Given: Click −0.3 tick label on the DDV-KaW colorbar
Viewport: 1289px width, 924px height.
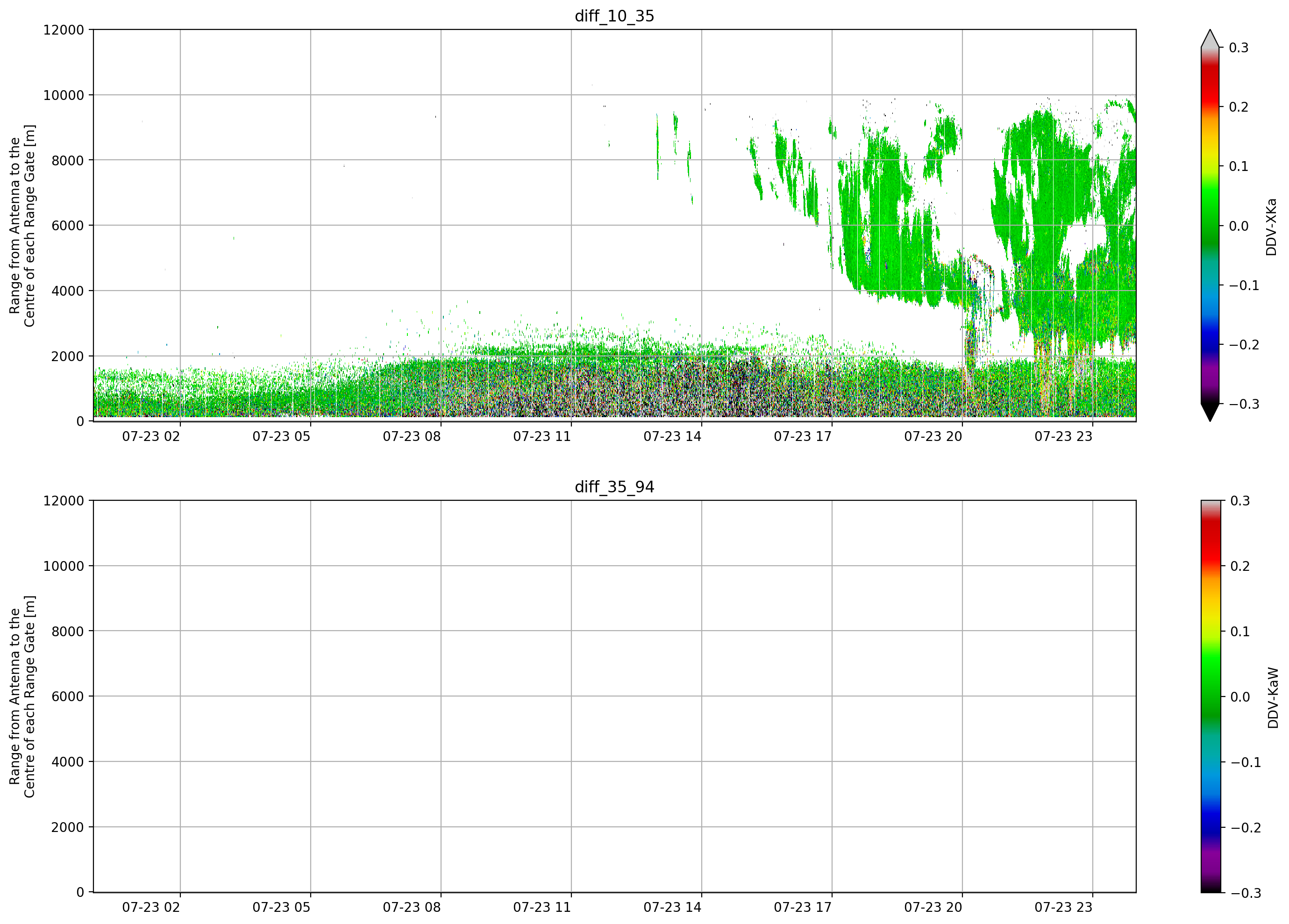Looking at the screenshot, I should [1245, 893].
